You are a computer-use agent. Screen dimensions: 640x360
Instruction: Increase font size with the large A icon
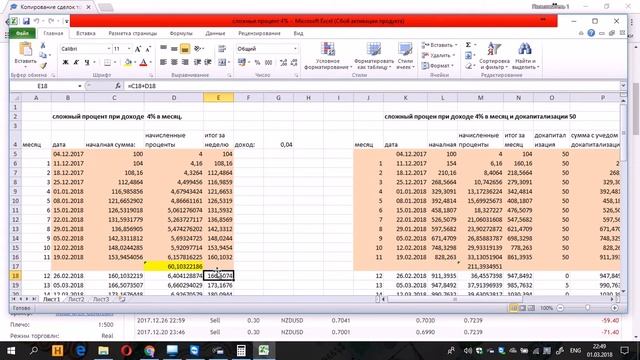tap(138, 49)
